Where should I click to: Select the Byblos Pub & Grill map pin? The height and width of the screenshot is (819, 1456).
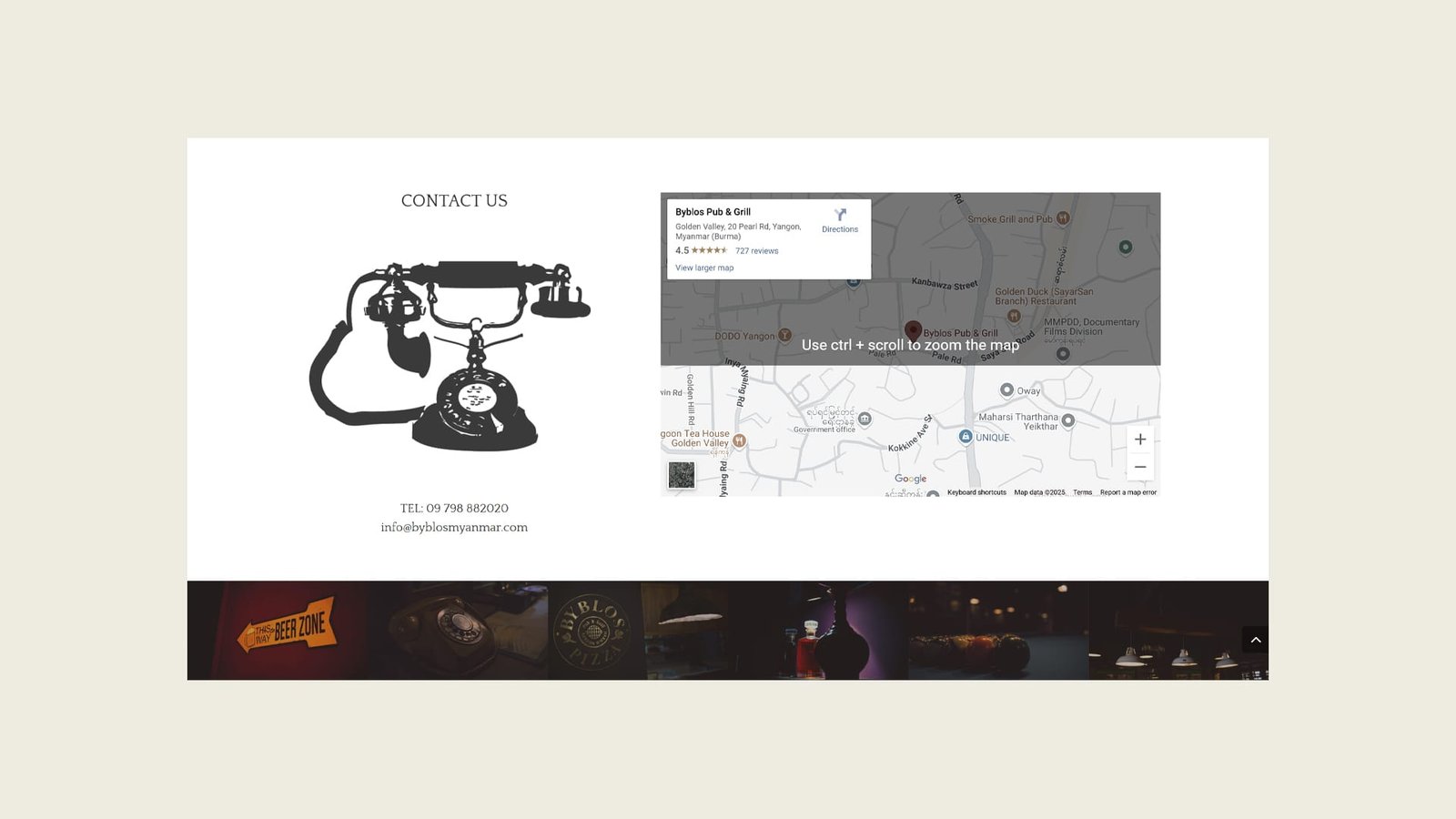(x=914, y=330)
